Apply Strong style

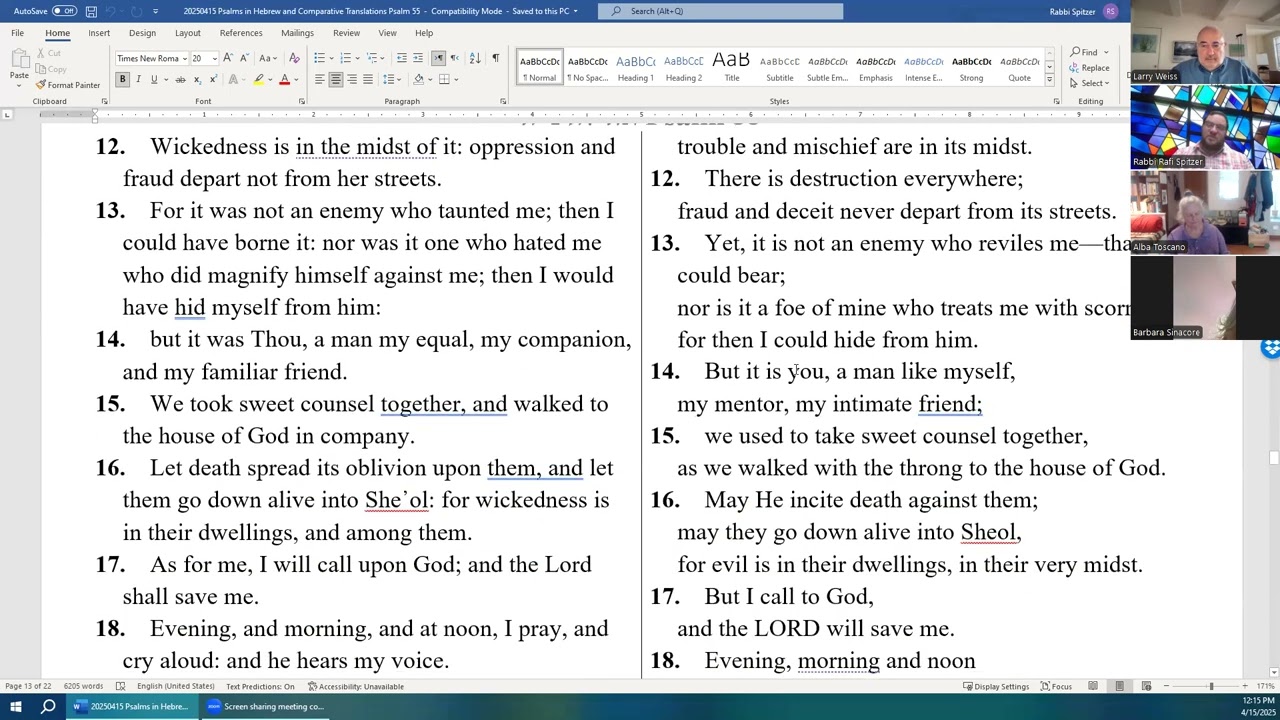(x=971, y=67)
